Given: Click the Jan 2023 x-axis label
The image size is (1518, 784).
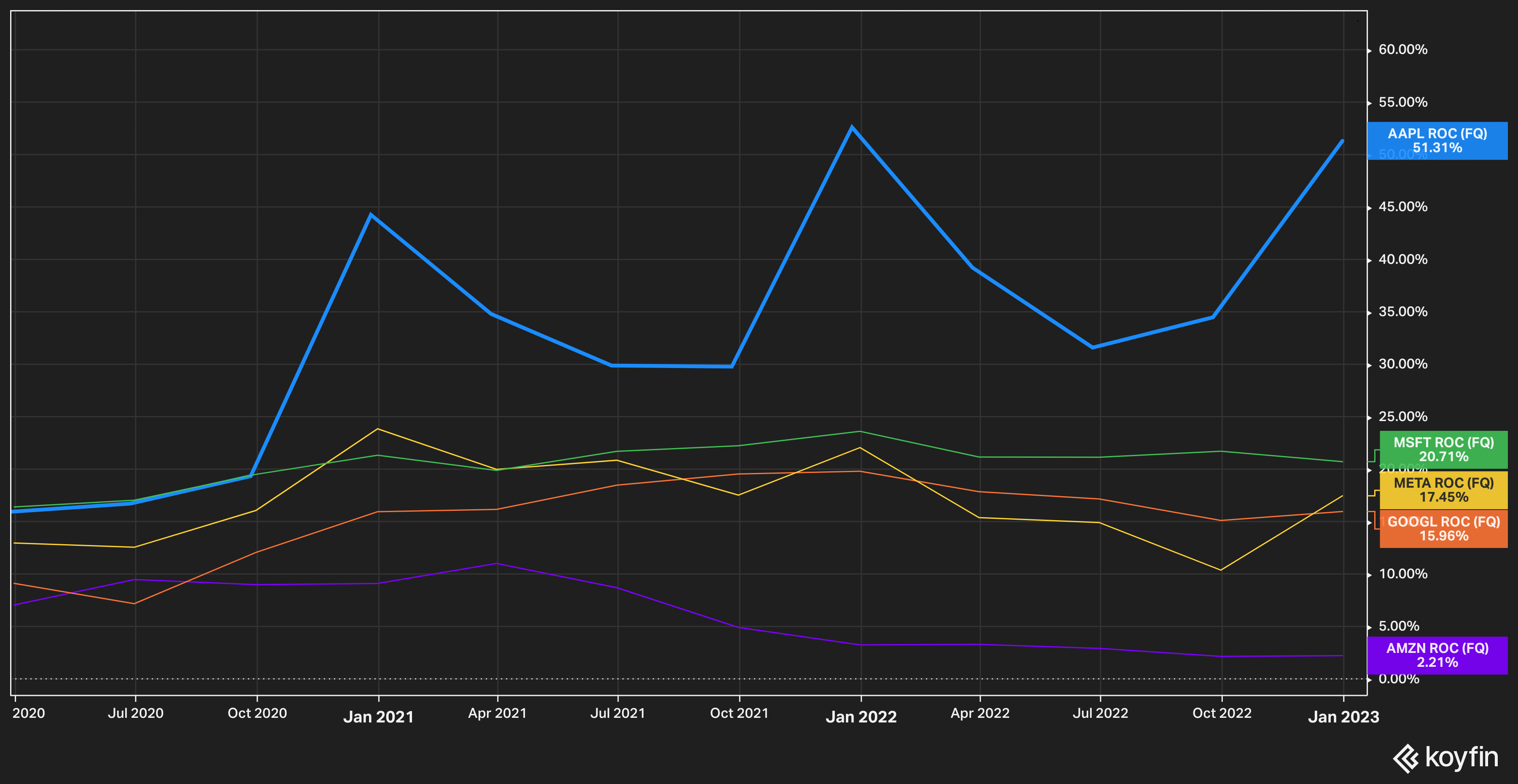Looking at the screenshot, I should [1343, 717].
